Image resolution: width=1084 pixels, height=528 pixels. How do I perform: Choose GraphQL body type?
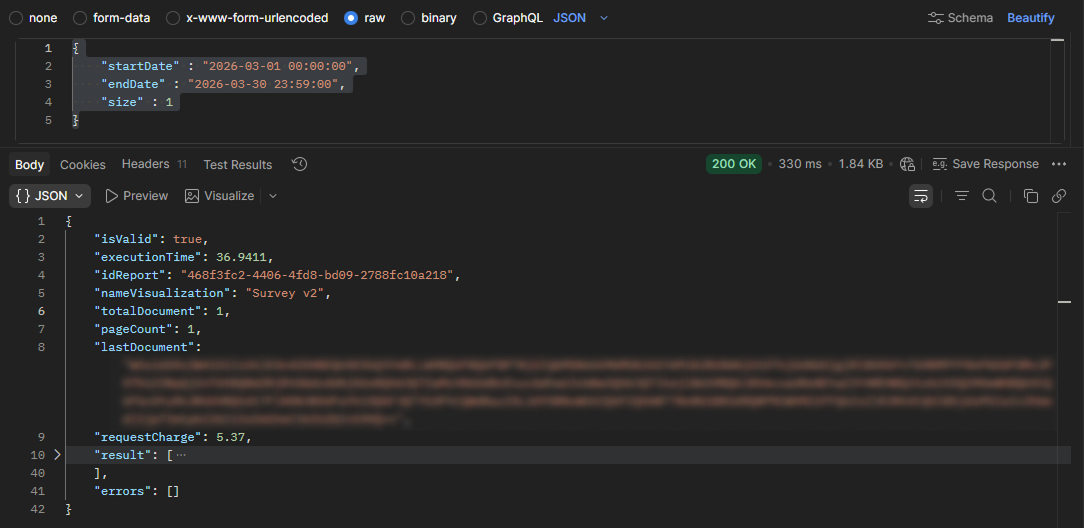pos(480,18)
